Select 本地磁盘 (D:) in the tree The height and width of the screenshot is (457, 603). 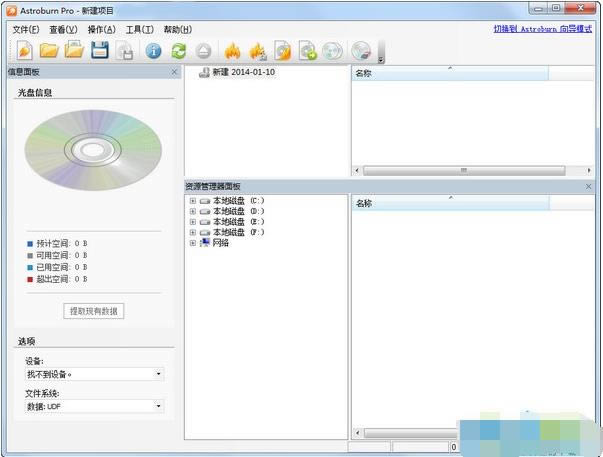[x=238, y=211]
